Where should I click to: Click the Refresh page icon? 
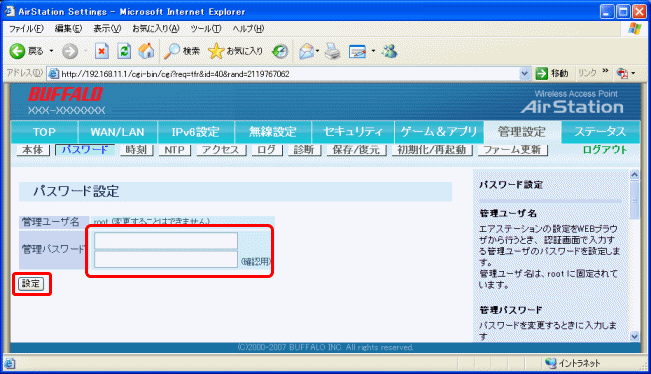point(124,51)
